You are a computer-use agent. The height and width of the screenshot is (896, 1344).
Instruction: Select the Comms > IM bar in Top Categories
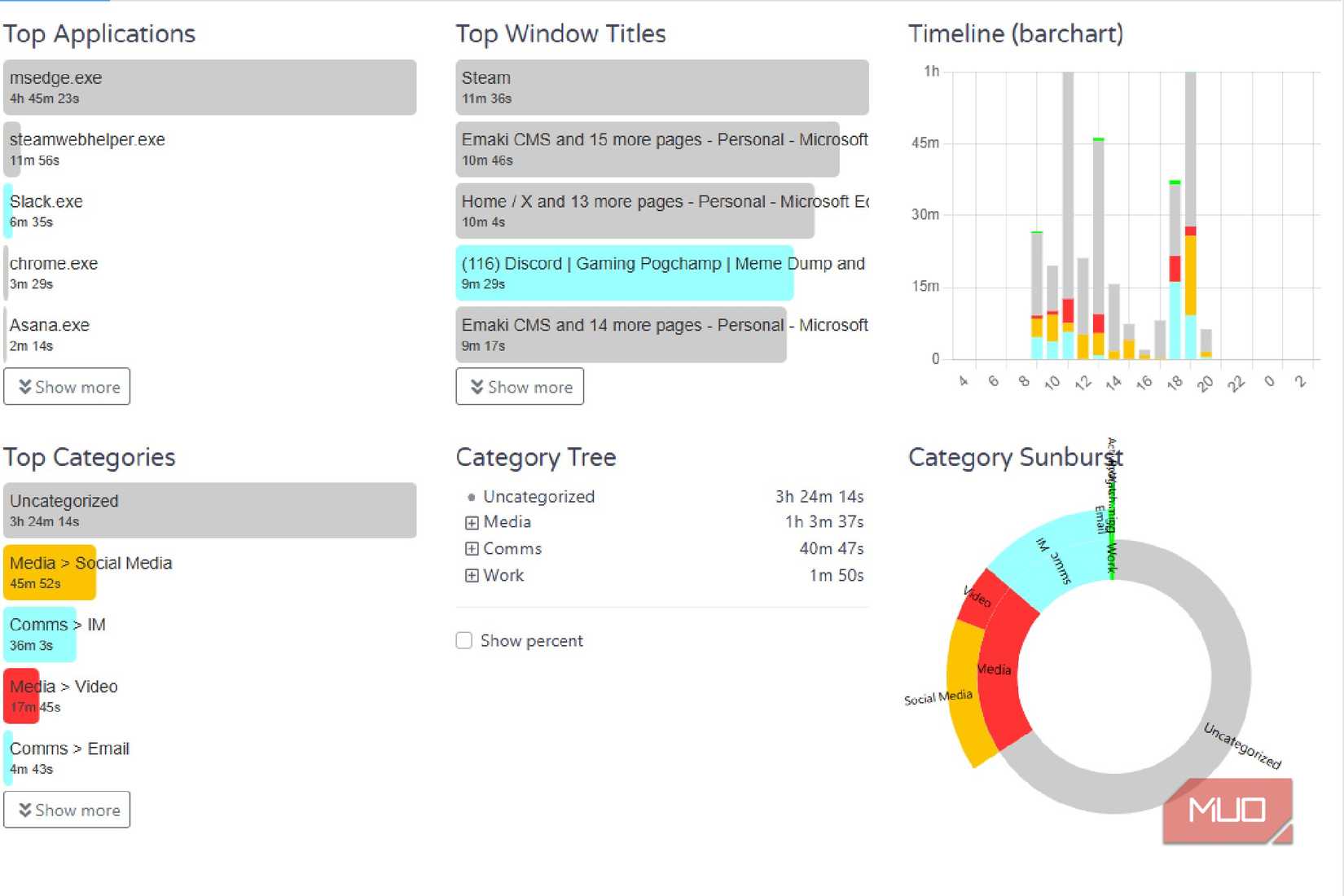[x=41, y=635]
